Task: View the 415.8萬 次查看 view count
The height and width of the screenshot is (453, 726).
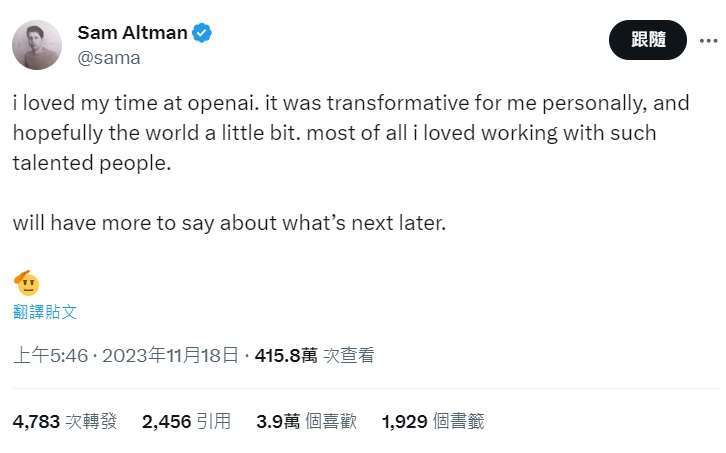Action: (314, 355)
